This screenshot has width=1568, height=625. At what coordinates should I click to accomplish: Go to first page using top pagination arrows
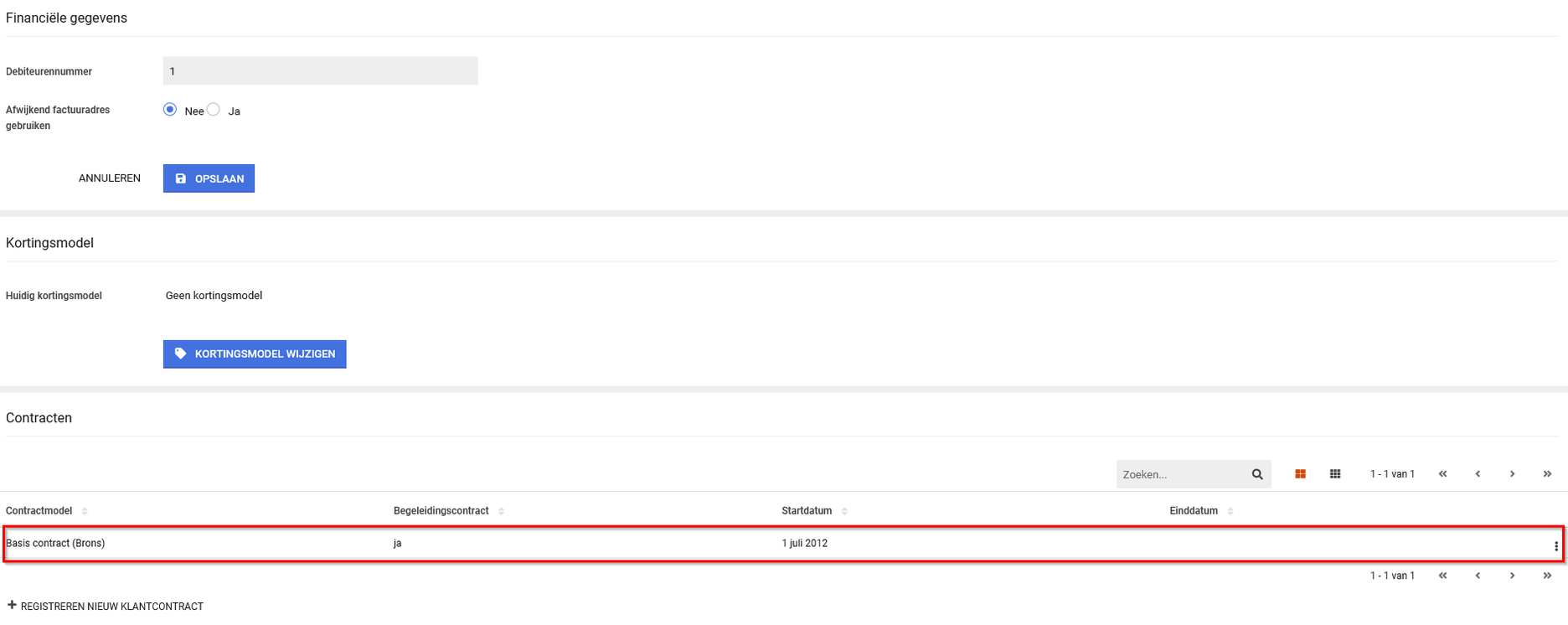pyautogui.click(x=1442, y=474)
